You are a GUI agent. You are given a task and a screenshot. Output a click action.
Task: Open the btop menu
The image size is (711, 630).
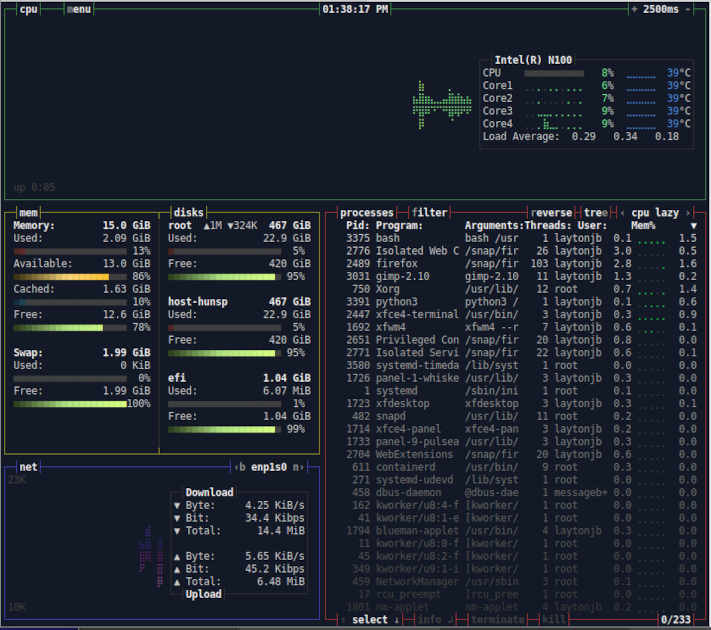pyautogui.click(x=78, y=9)
